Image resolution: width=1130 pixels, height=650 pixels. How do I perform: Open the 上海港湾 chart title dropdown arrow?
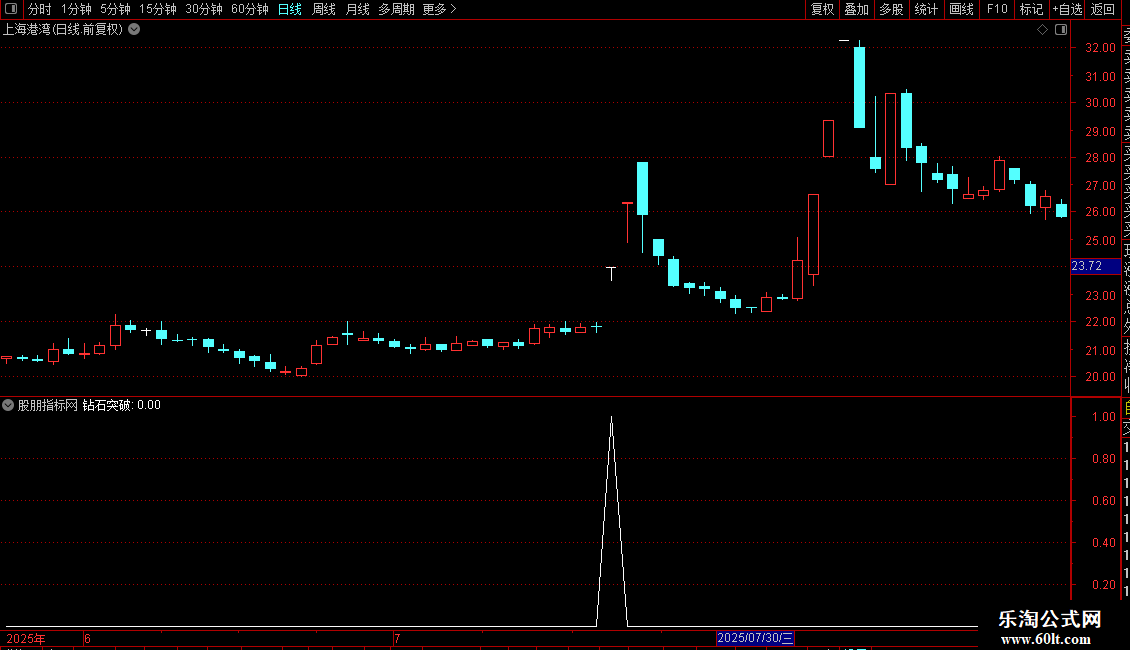click(x=134, y=30)
